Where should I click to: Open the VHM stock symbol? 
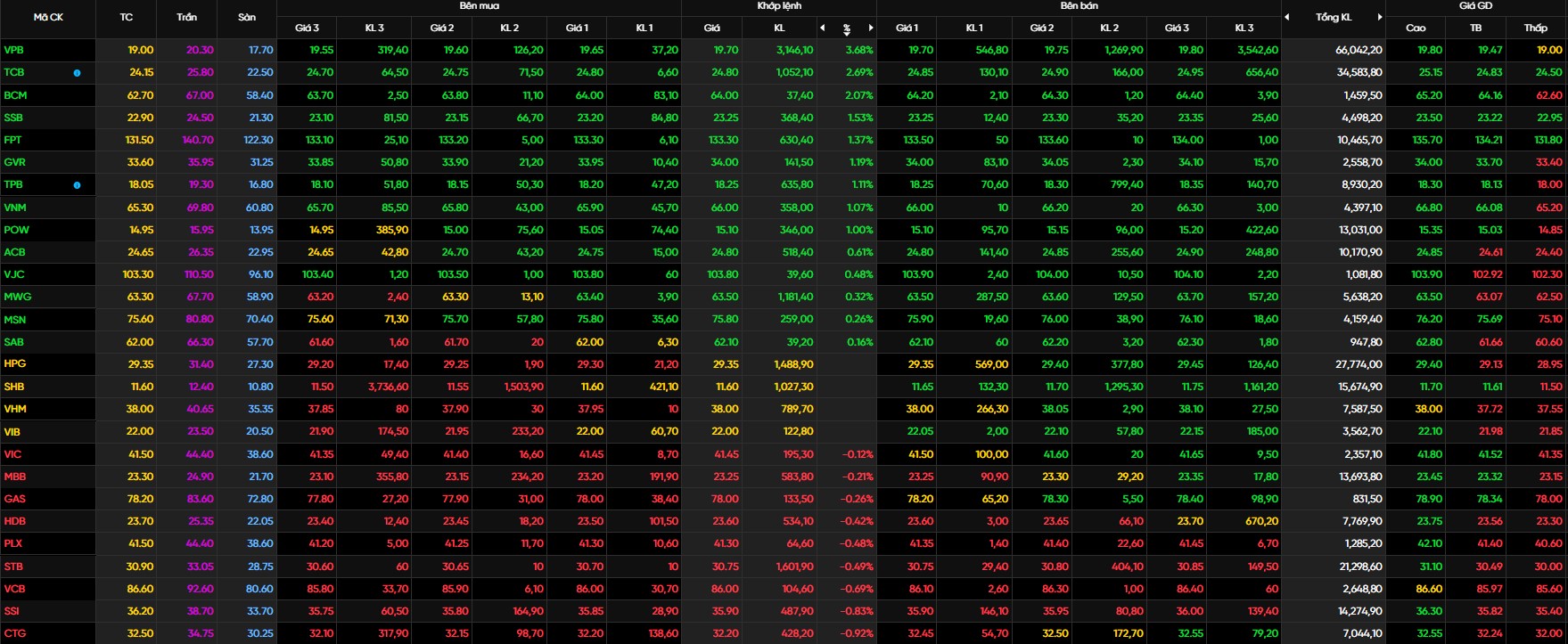pos(15,409)
